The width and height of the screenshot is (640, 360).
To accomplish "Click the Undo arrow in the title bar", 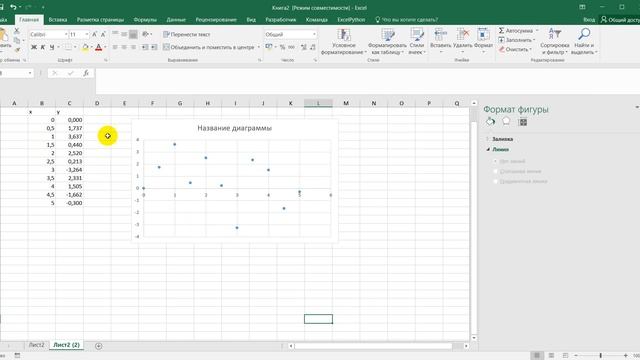I will [13, 7].
